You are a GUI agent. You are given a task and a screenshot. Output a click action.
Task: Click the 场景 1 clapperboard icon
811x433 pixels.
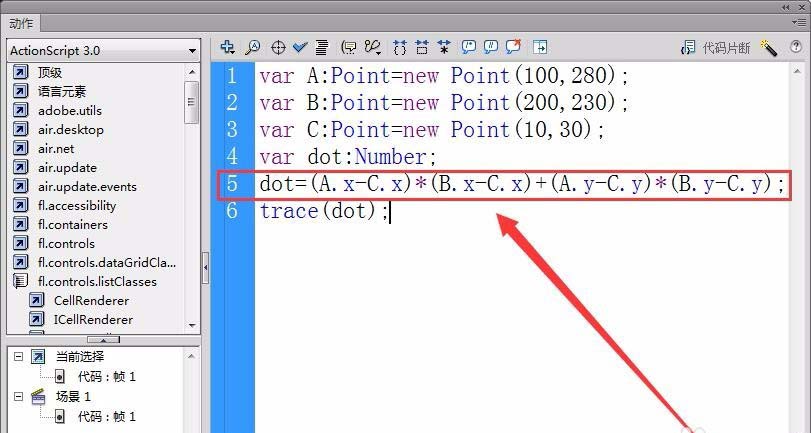38,396
